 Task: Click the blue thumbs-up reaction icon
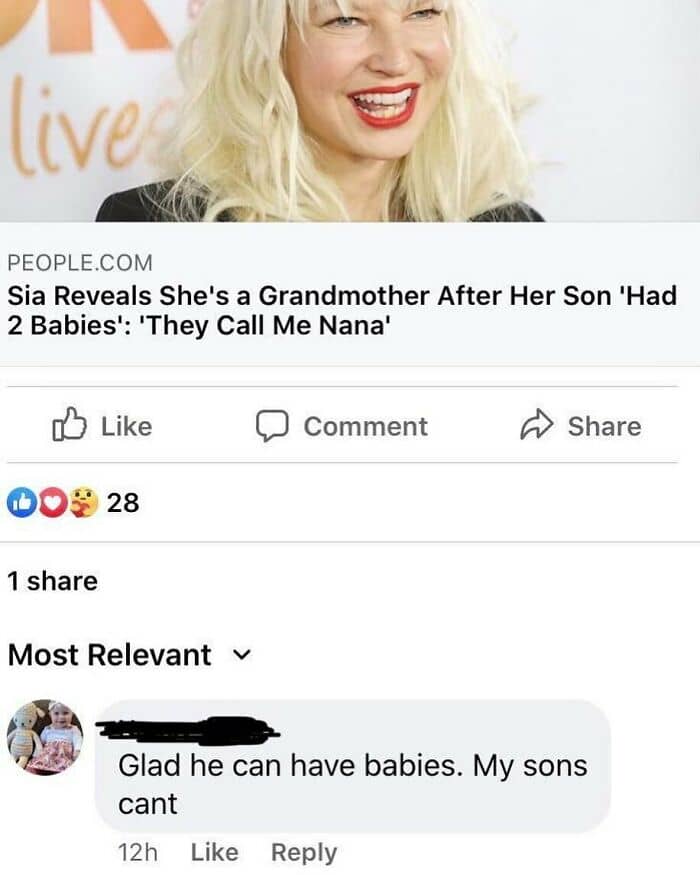pos(20,502)
